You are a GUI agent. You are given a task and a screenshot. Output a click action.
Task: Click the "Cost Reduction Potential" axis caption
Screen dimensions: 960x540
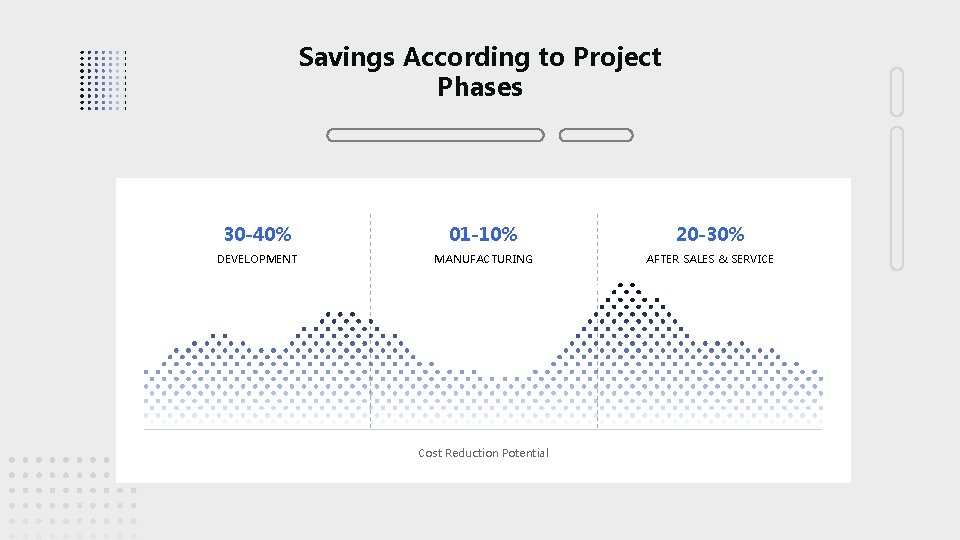coord(483,453)
